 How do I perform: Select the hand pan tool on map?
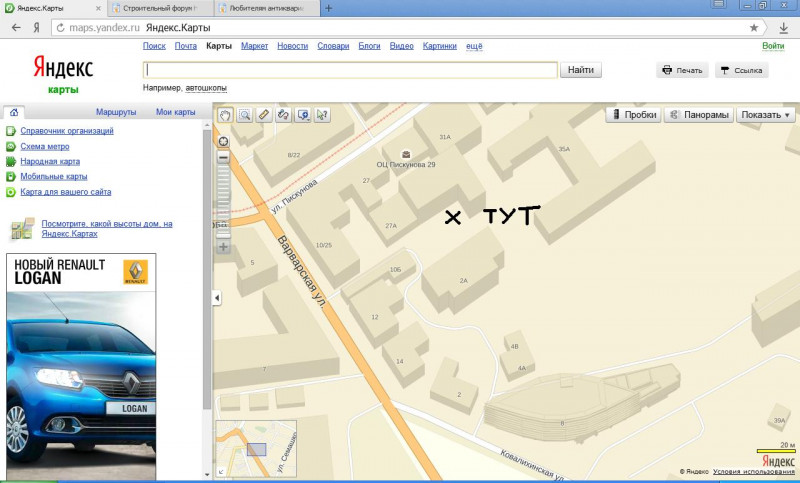tap(226, 115)
